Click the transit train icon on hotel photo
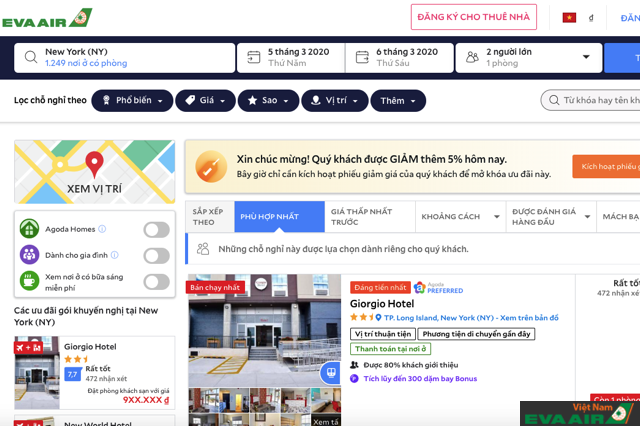 [331, 373]
